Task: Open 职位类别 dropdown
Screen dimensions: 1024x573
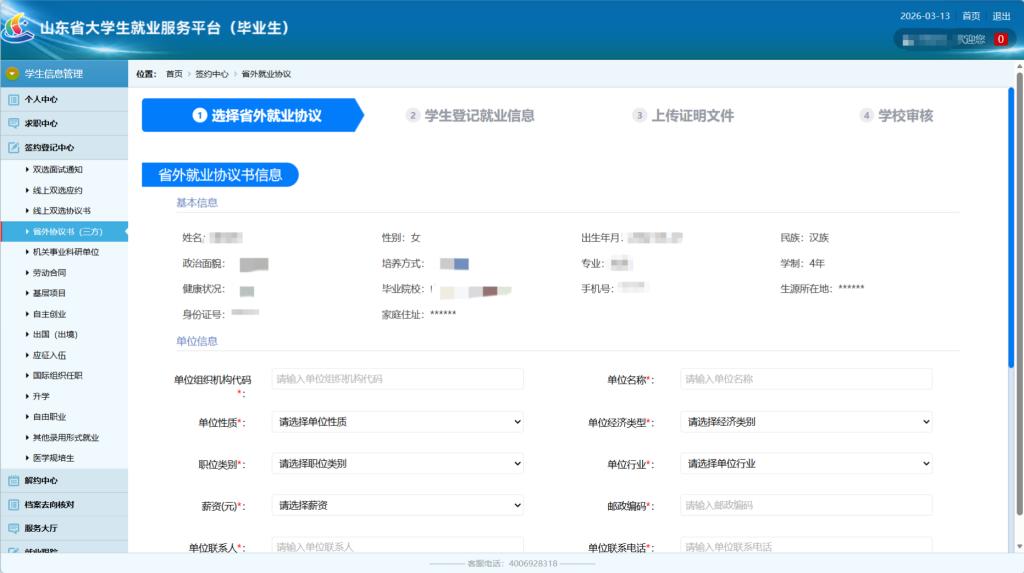Action: (398, 464)
